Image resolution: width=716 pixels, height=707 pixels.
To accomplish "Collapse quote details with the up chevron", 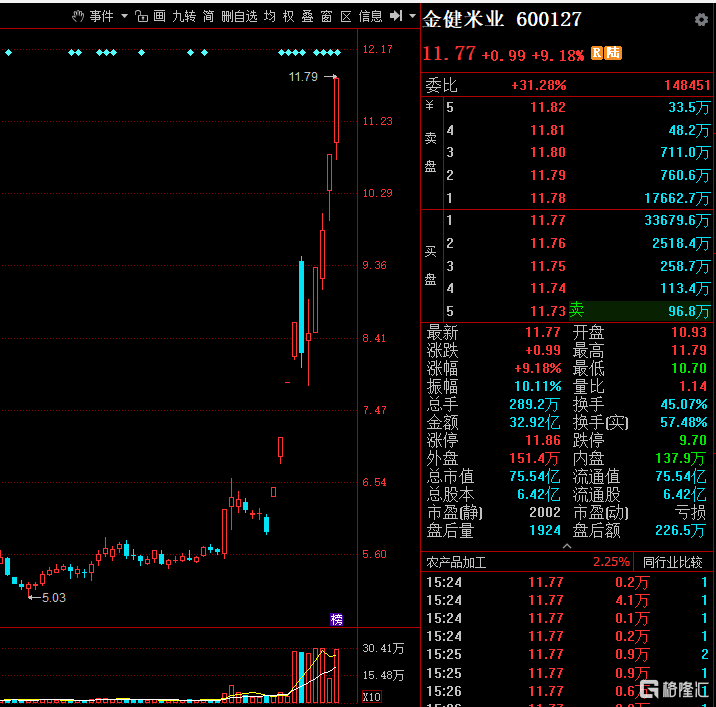I will click(x=567, y=546).
